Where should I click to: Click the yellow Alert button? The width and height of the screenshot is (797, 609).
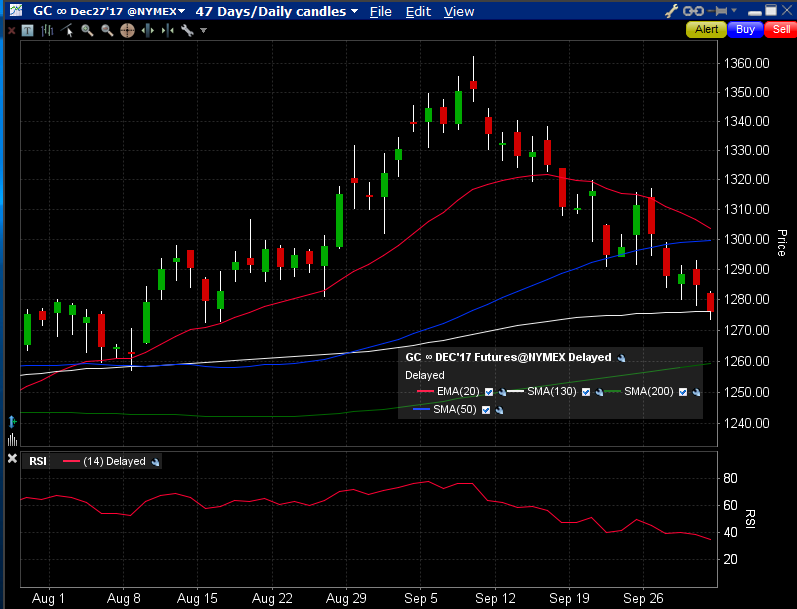(706, 29)
